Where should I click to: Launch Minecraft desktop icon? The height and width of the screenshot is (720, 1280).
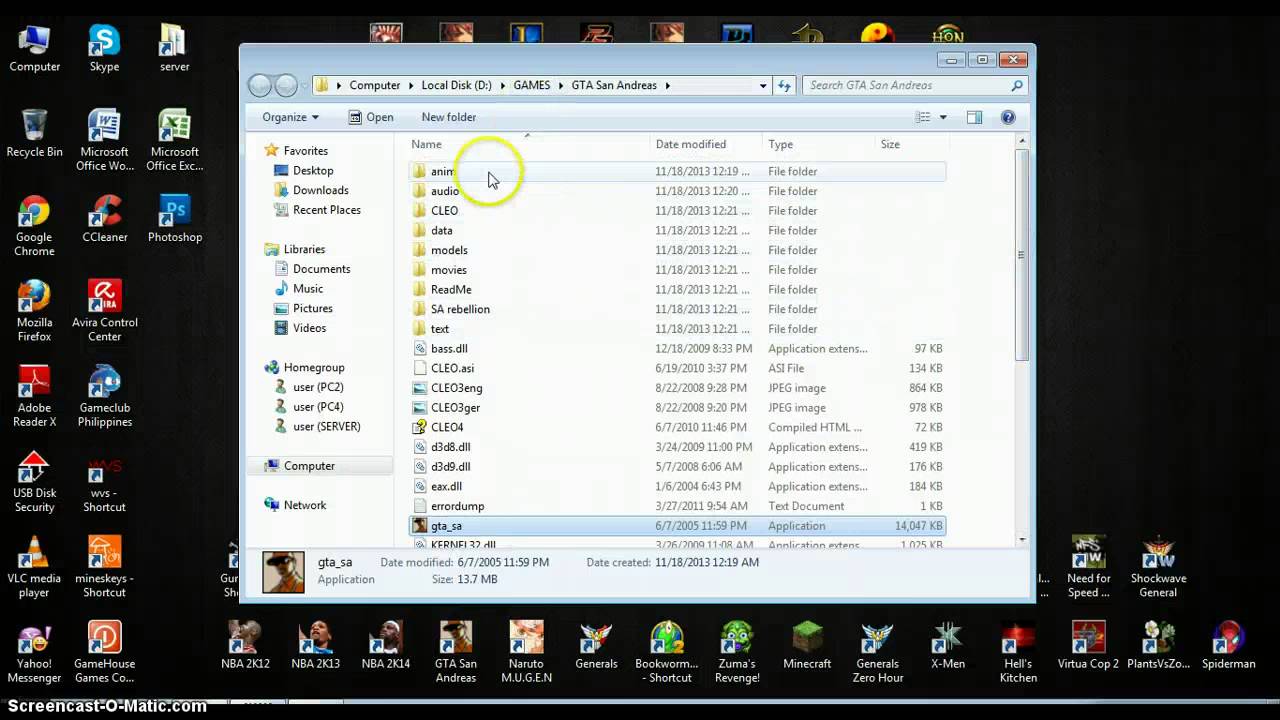(x=807, y=645)
